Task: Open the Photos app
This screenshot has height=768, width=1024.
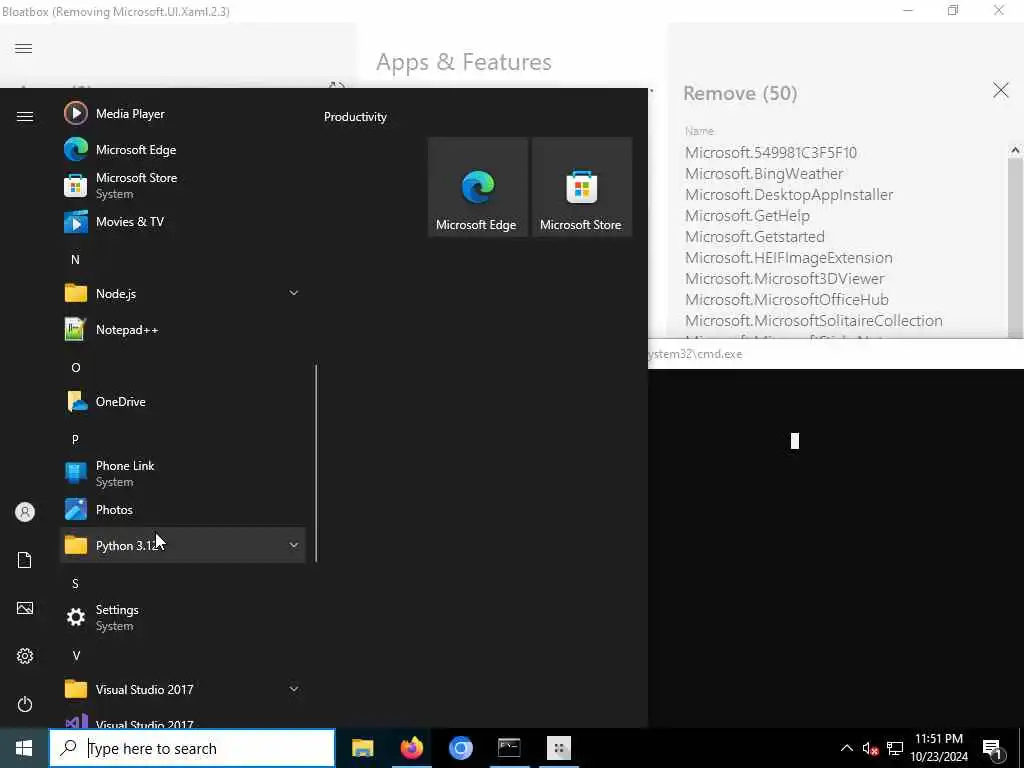Action: (183, 509)
